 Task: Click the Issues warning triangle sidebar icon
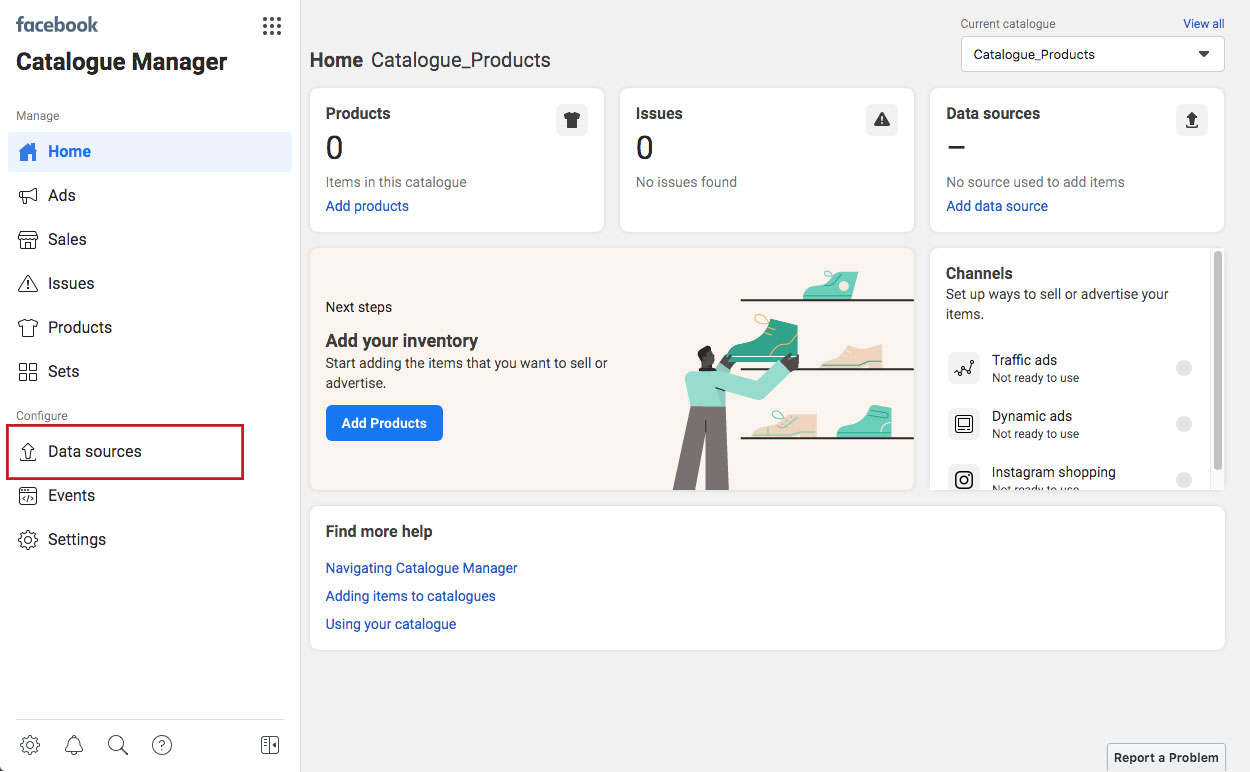[28, 284]
